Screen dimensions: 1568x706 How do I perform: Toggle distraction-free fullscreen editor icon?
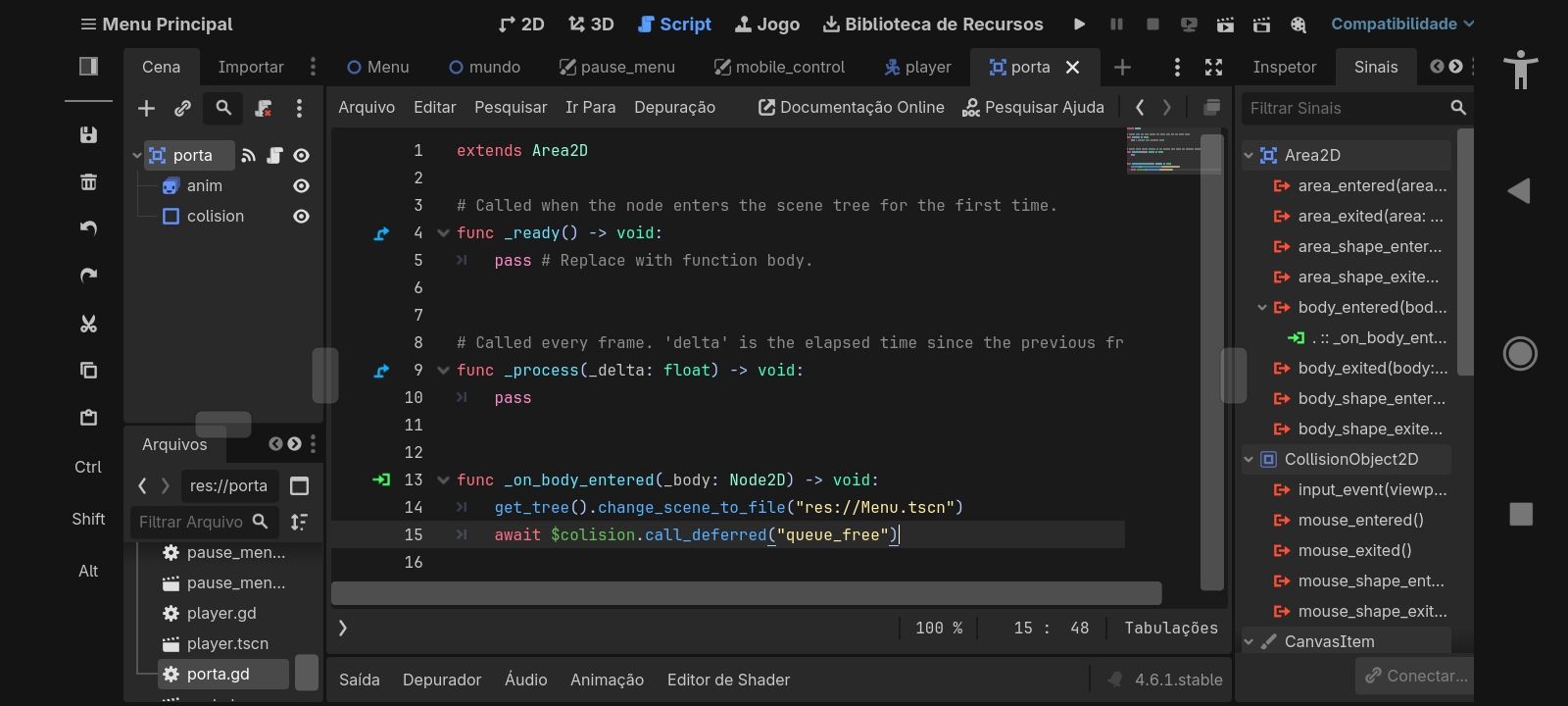coord(1213,67)
